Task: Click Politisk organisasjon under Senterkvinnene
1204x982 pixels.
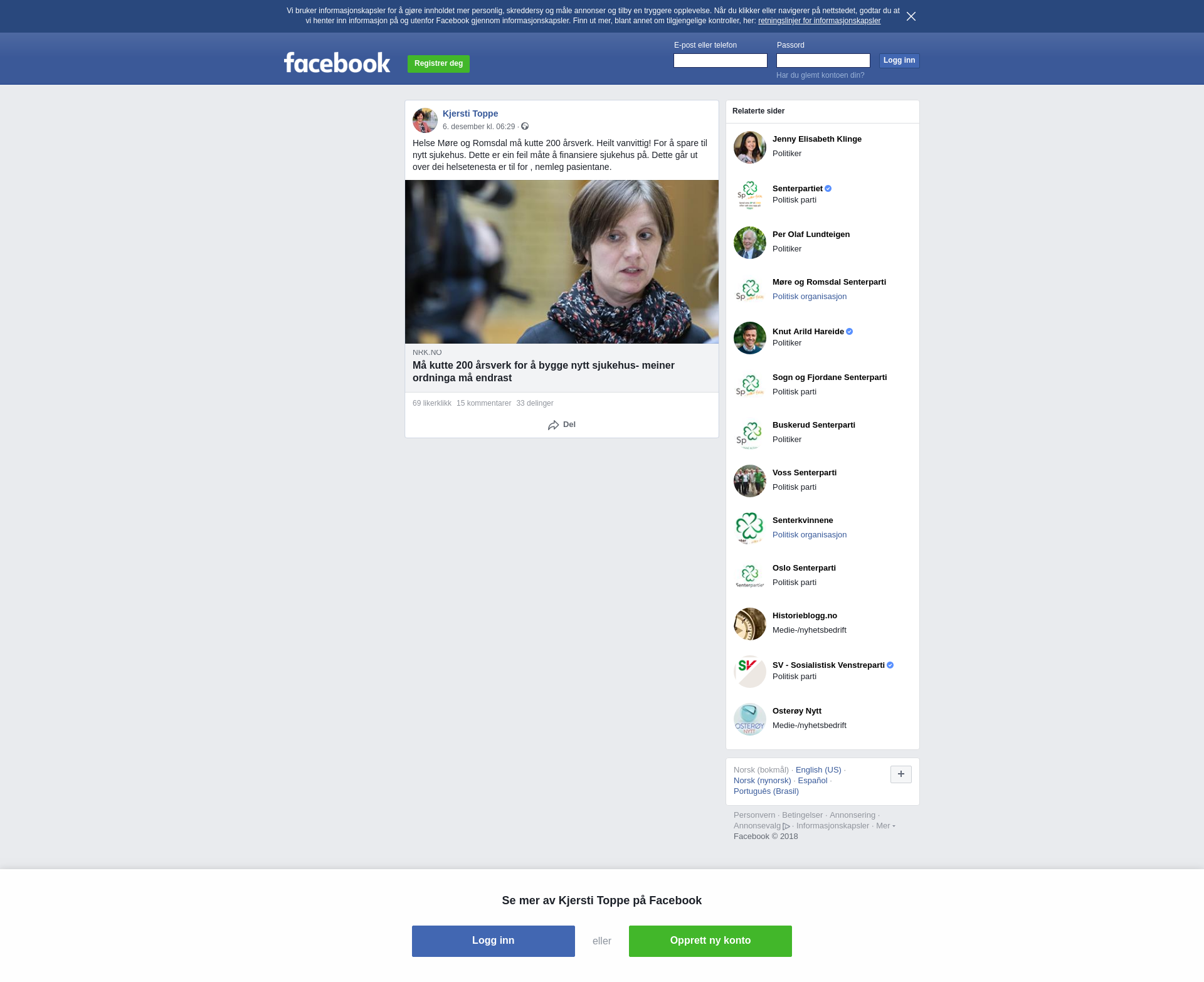Action: click(810, 535)
